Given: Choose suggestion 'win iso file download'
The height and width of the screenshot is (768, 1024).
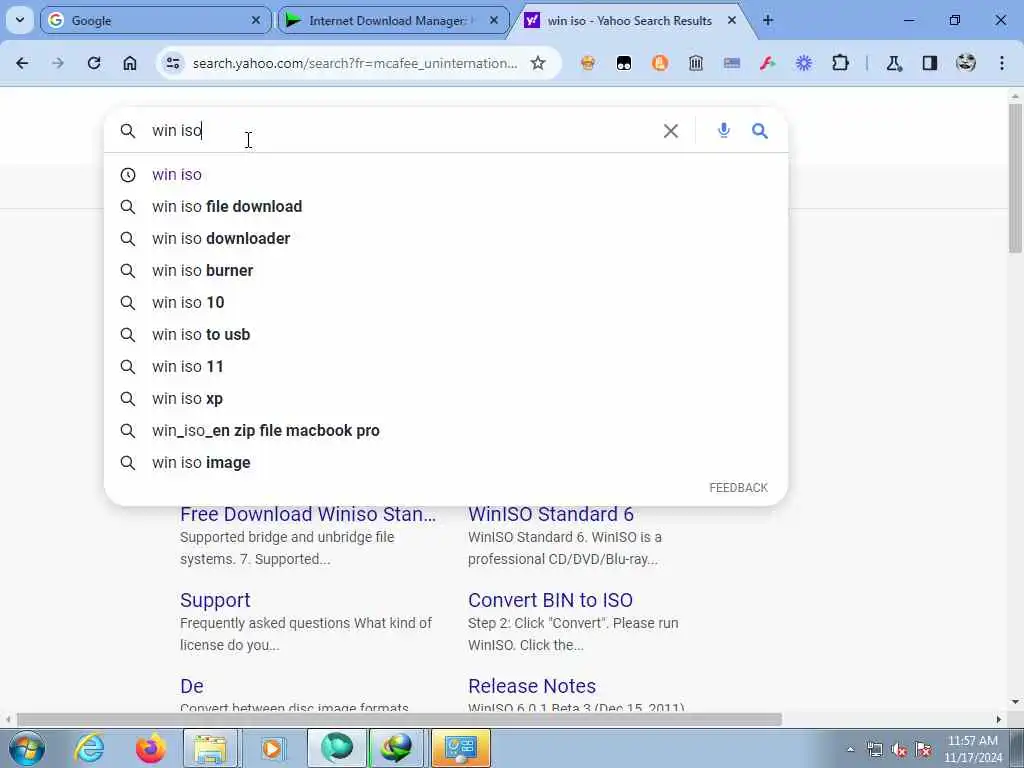Looking at the screenshot, I should [446, 206].
